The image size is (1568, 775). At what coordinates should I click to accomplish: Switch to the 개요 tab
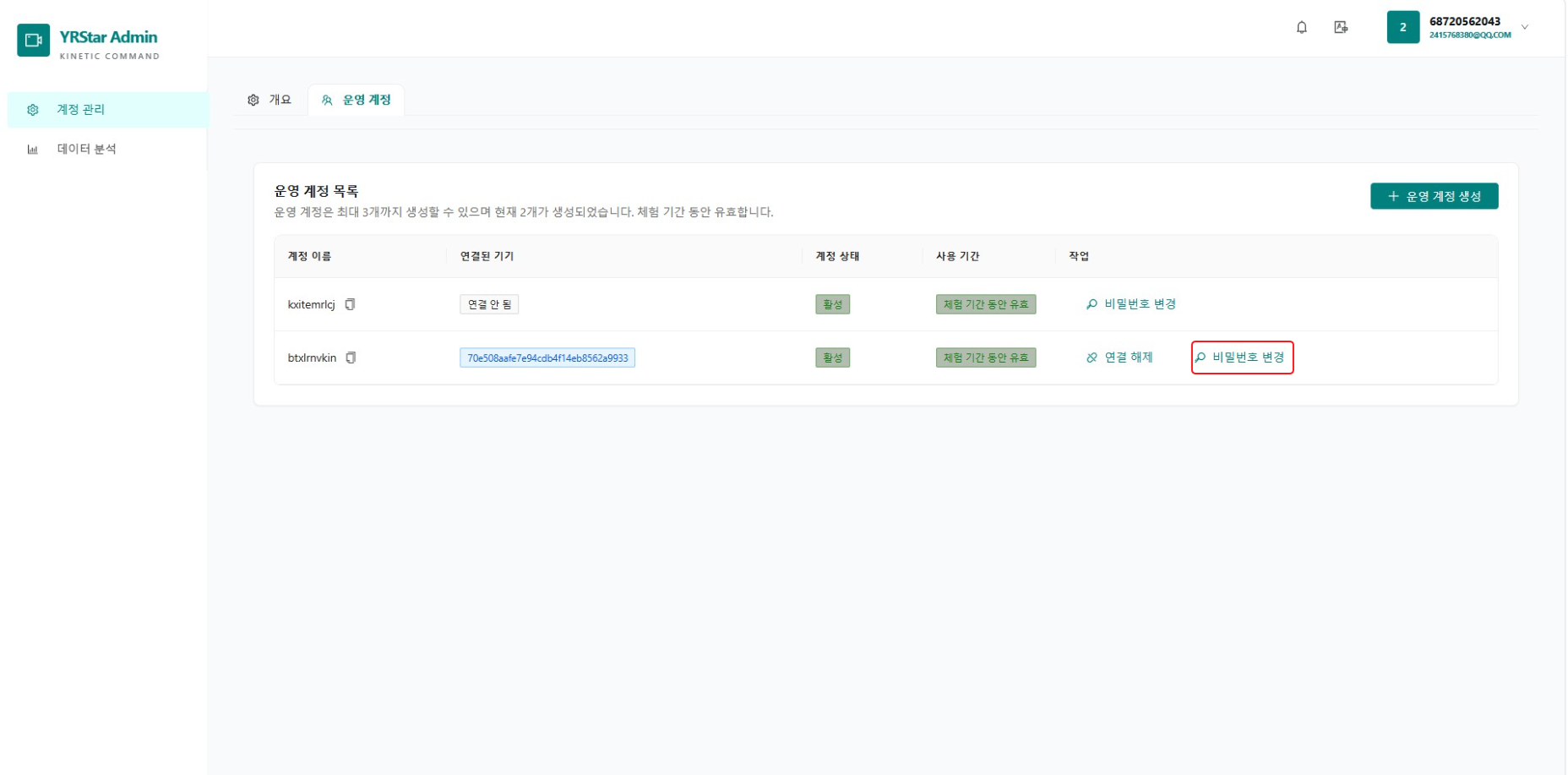[x=269, y=100]
